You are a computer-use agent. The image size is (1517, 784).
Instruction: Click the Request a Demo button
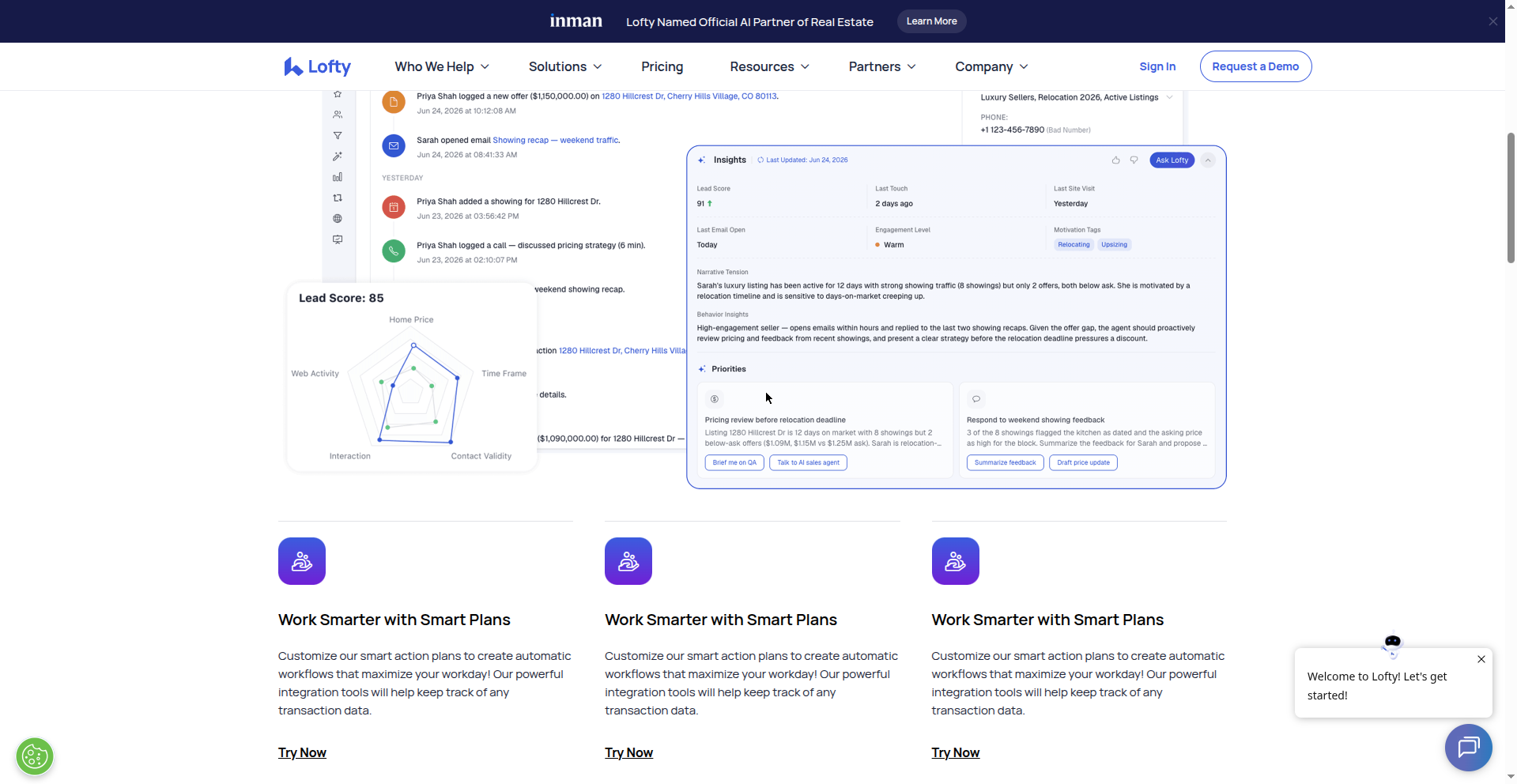(x=1255, y=66)
